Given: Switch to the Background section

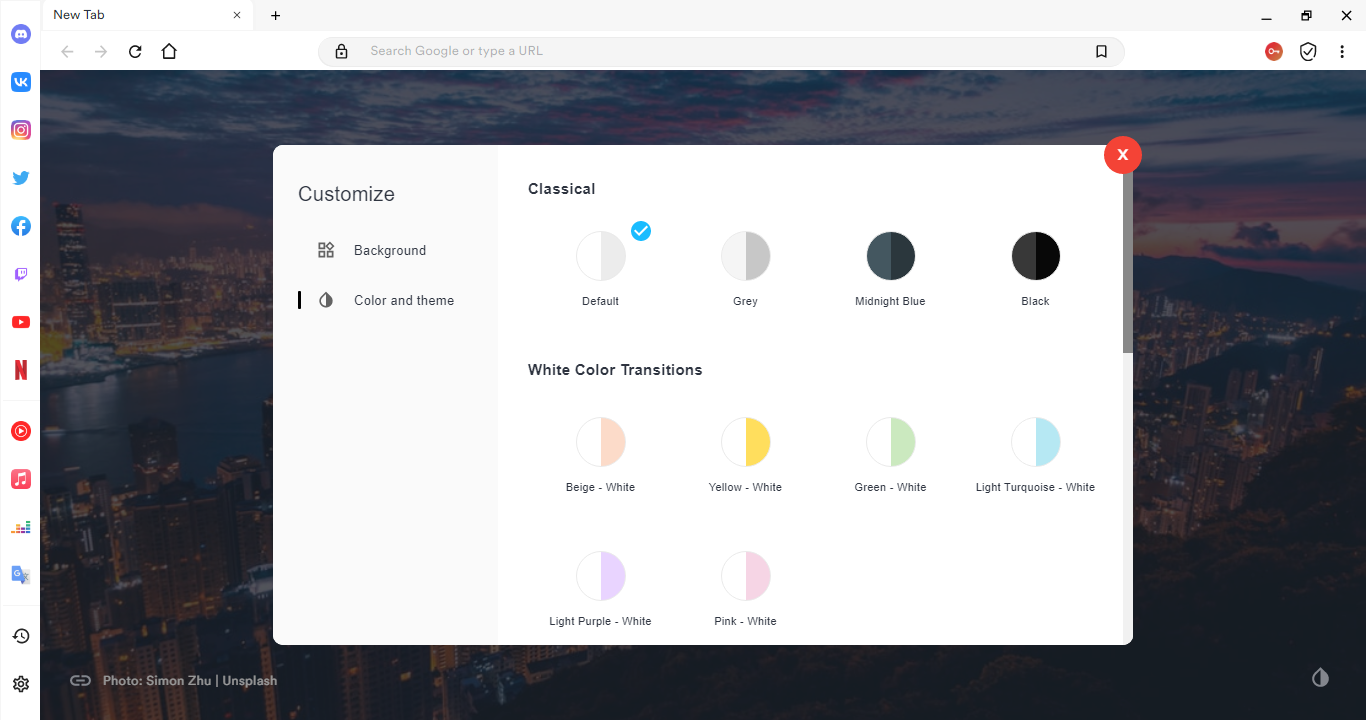Looking at the screenshot, I should [390, 250].
